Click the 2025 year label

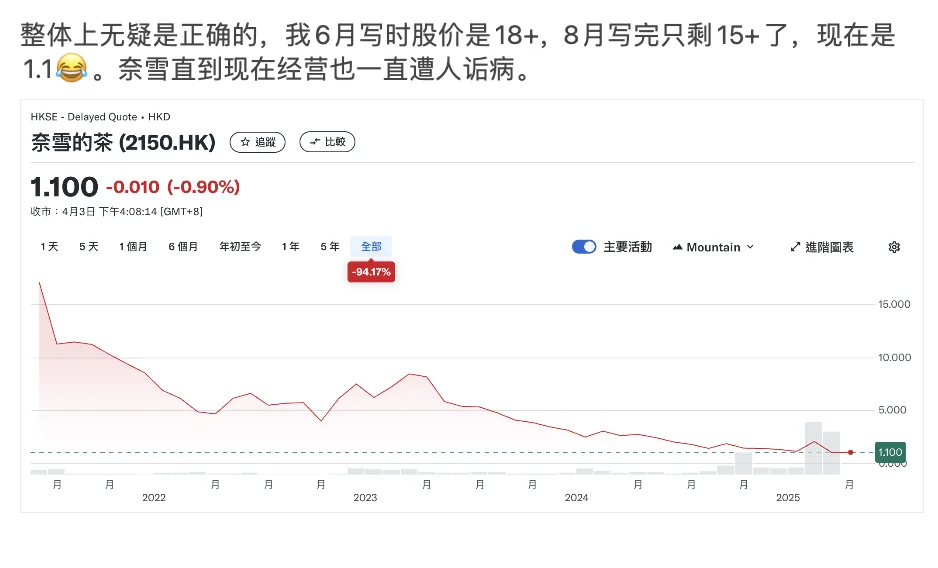(x=788, y=497)
